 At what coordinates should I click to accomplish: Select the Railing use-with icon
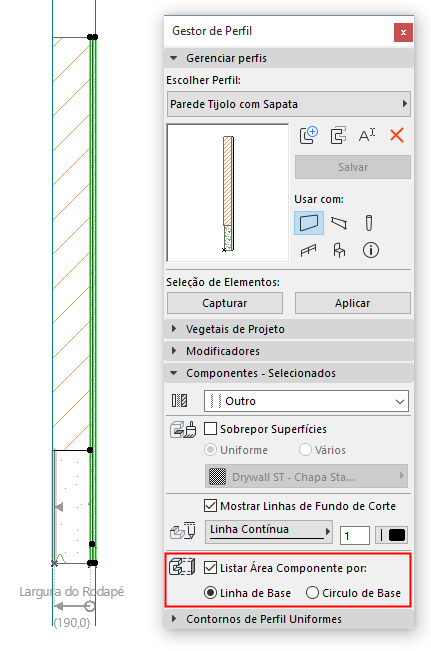[x=308, y=250]
